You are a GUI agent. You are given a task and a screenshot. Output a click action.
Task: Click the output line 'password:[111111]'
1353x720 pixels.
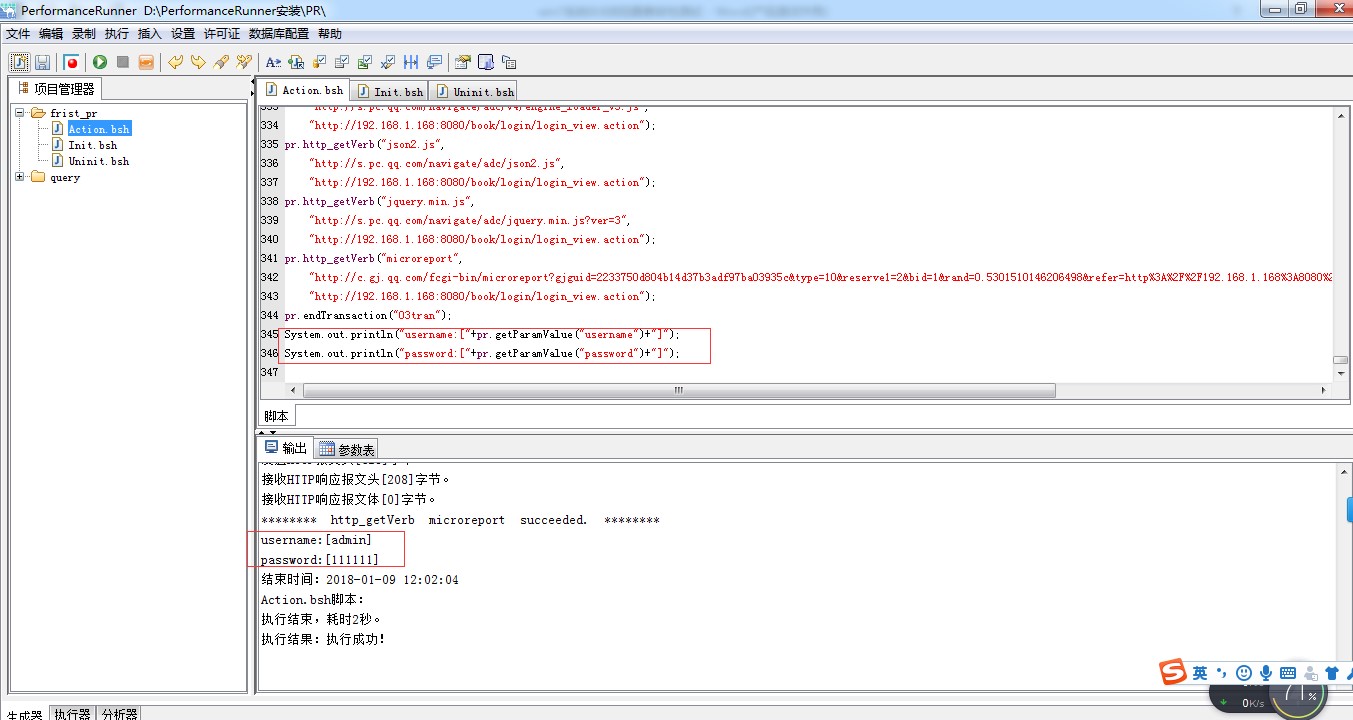pos(320,560)
